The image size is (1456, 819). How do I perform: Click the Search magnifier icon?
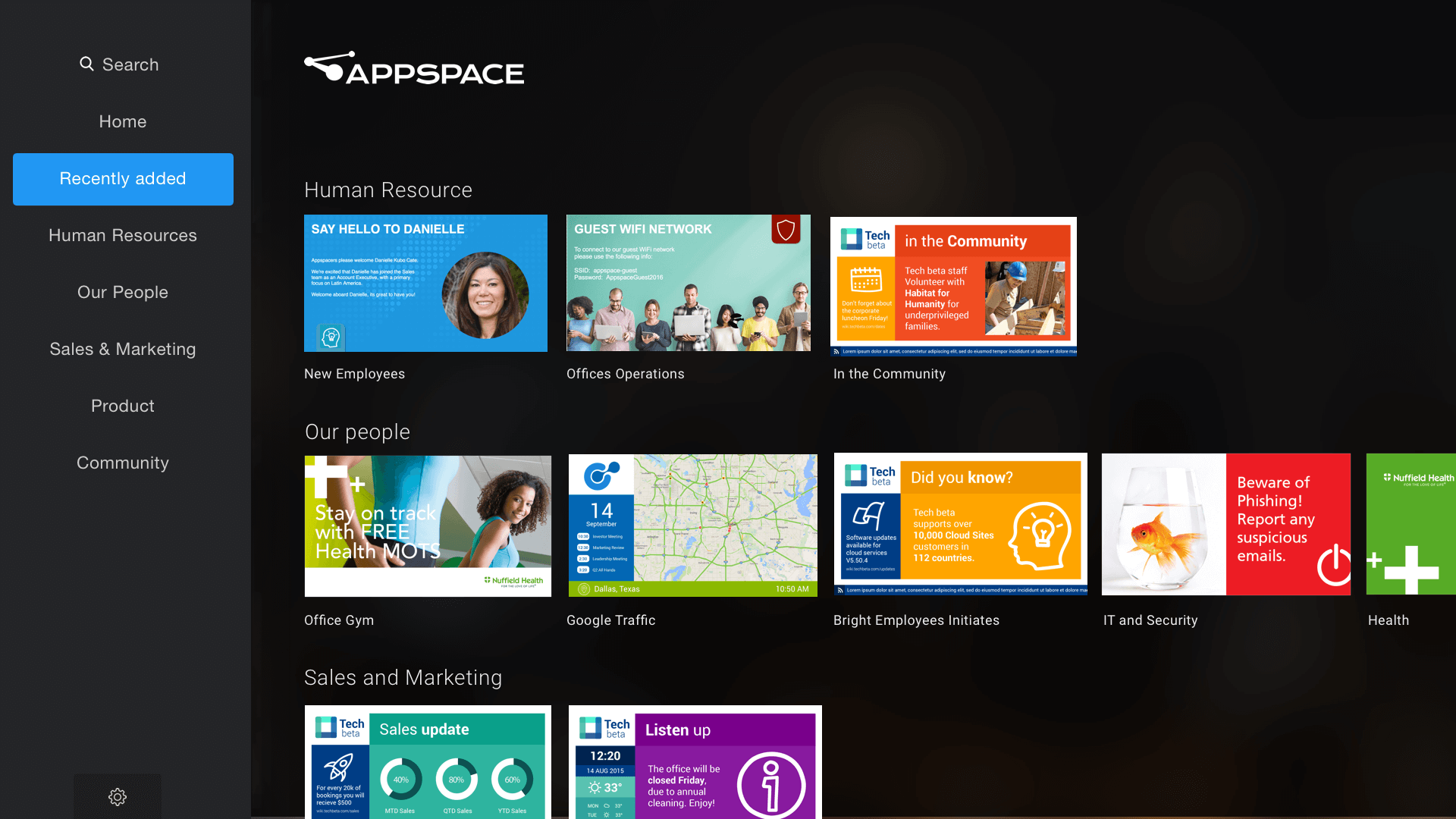87,64
